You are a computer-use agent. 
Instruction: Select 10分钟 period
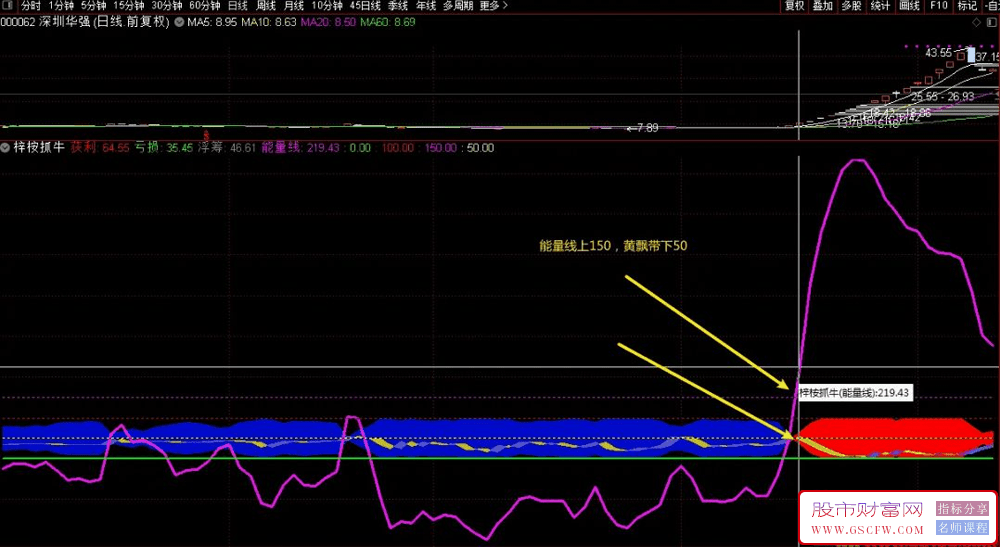coord(327,6)
